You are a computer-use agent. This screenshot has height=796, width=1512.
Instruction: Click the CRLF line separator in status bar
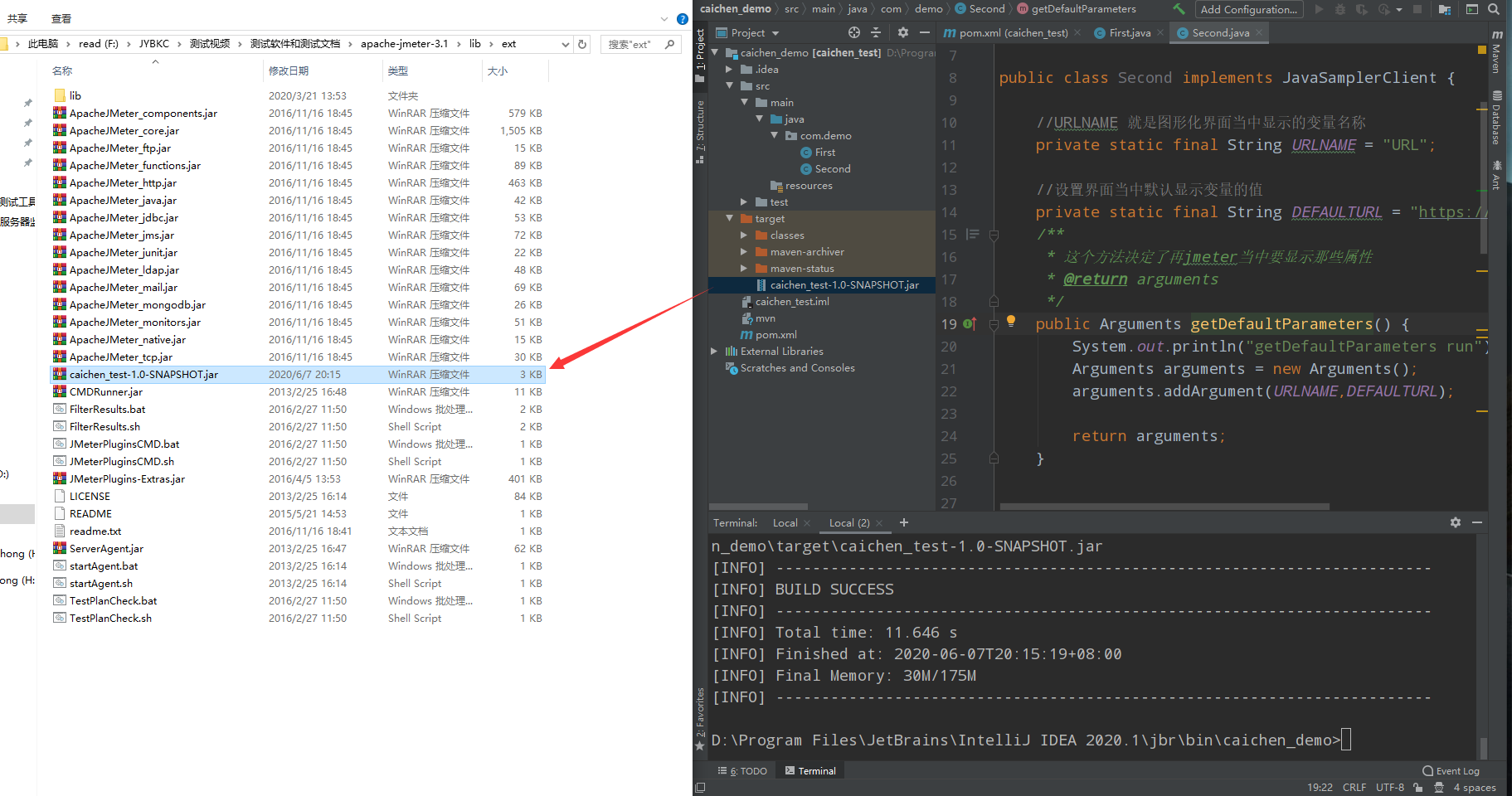point(1354,788)
